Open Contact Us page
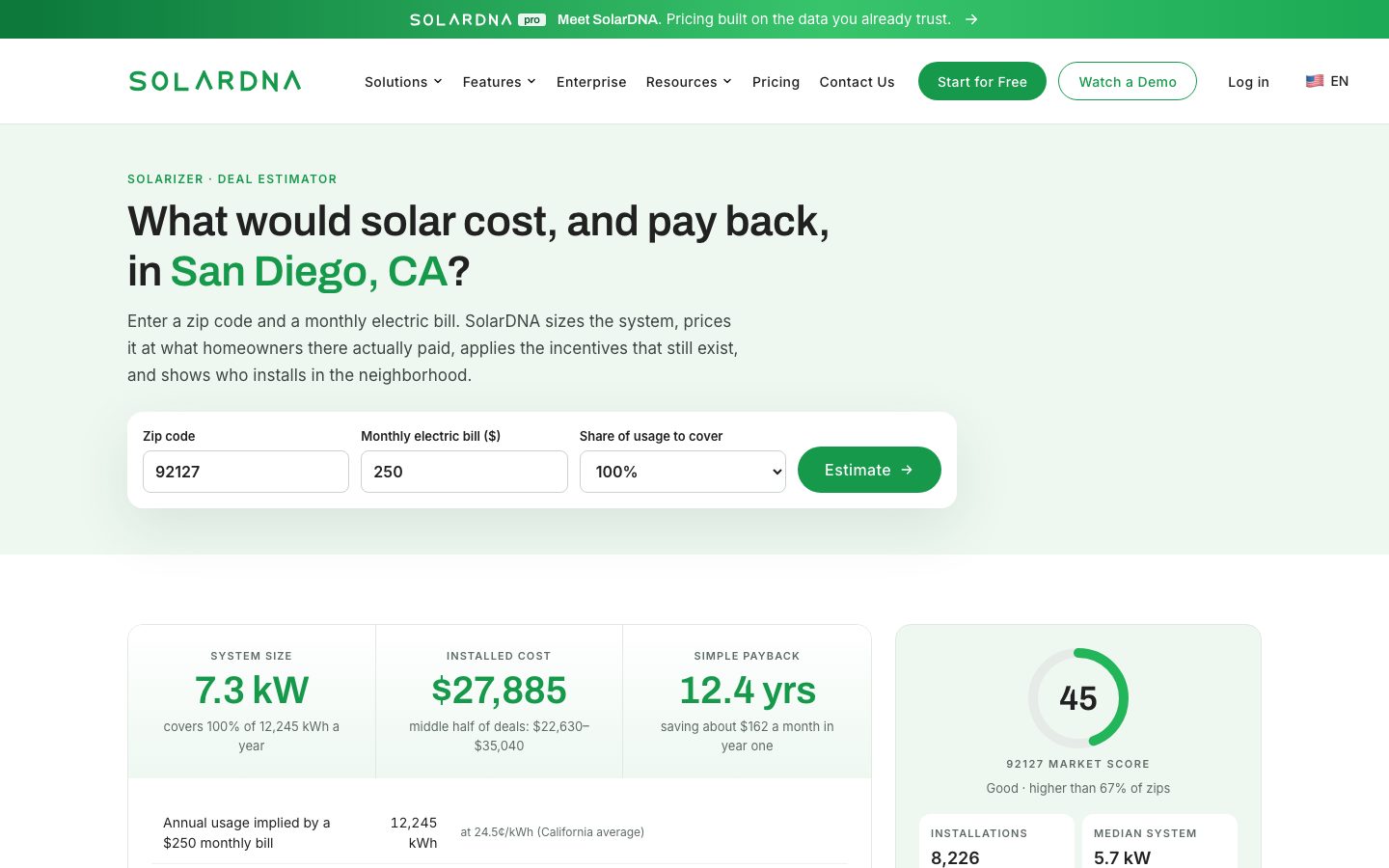1389x868 pixels. pos(857,82)
